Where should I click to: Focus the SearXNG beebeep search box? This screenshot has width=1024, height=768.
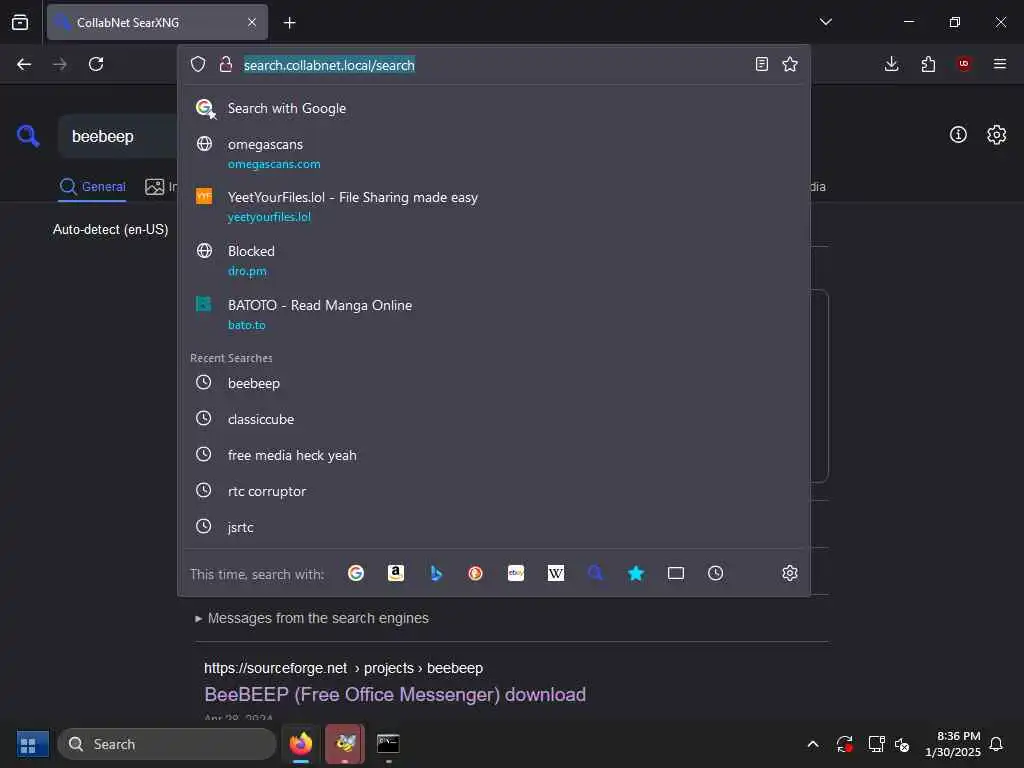pos(118,136)
